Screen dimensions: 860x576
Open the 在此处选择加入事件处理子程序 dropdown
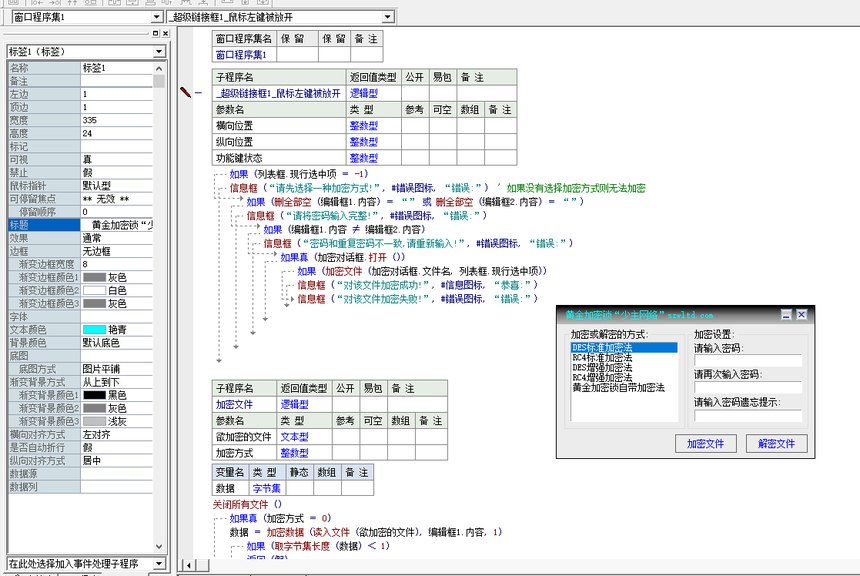click(x=159, y=563)
